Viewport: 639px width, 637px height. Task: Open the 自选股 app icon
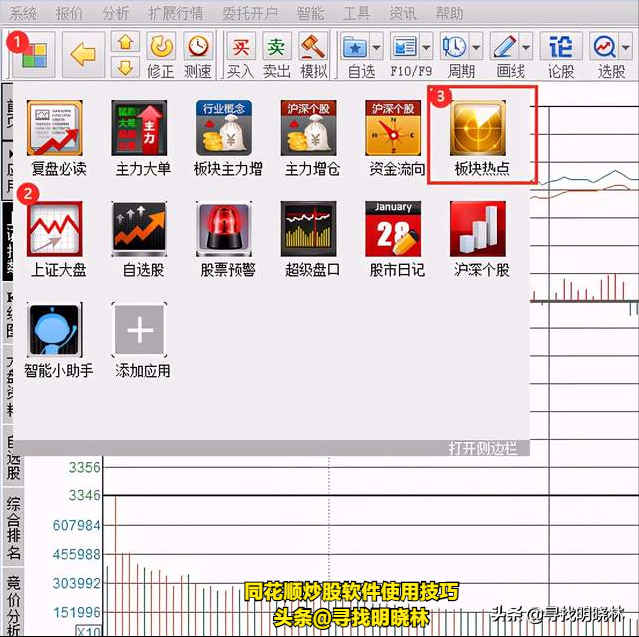139,229
